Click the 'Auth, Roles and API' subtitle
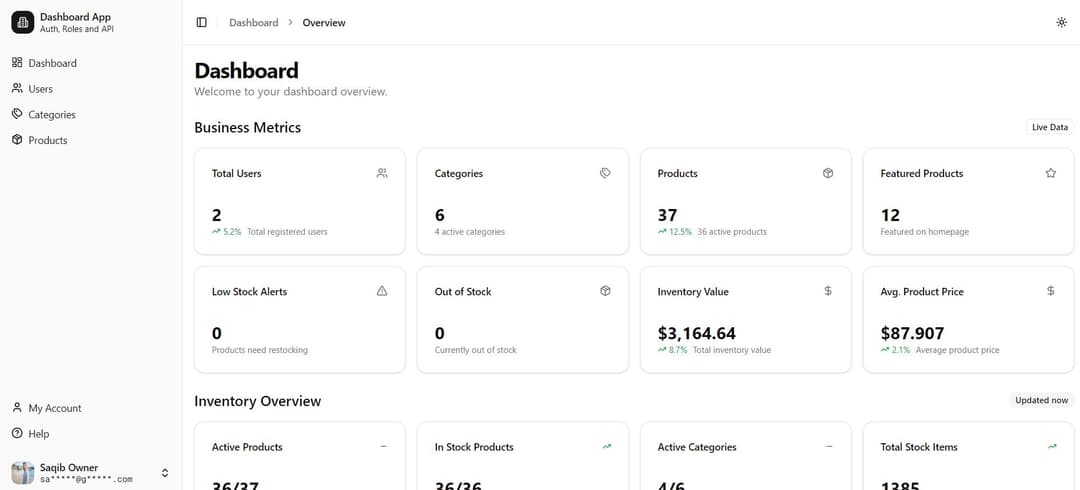This screenshot has height=490, width=1080. 77,30
